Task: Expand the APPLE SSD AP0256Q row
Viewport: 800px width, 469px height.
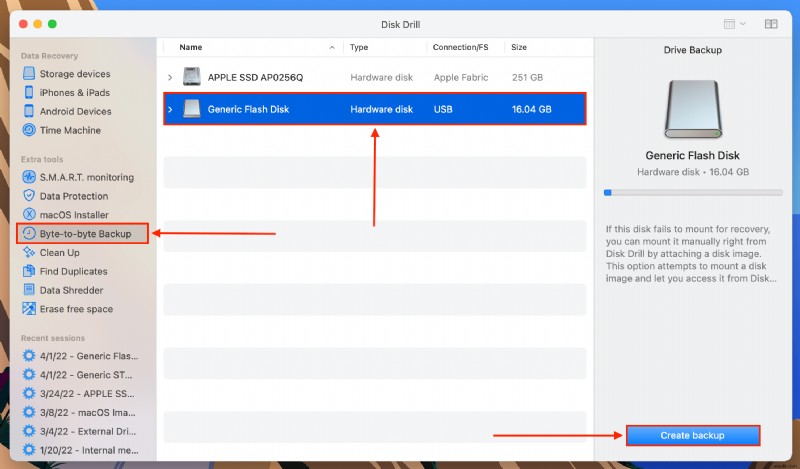Action: (170, 78)
